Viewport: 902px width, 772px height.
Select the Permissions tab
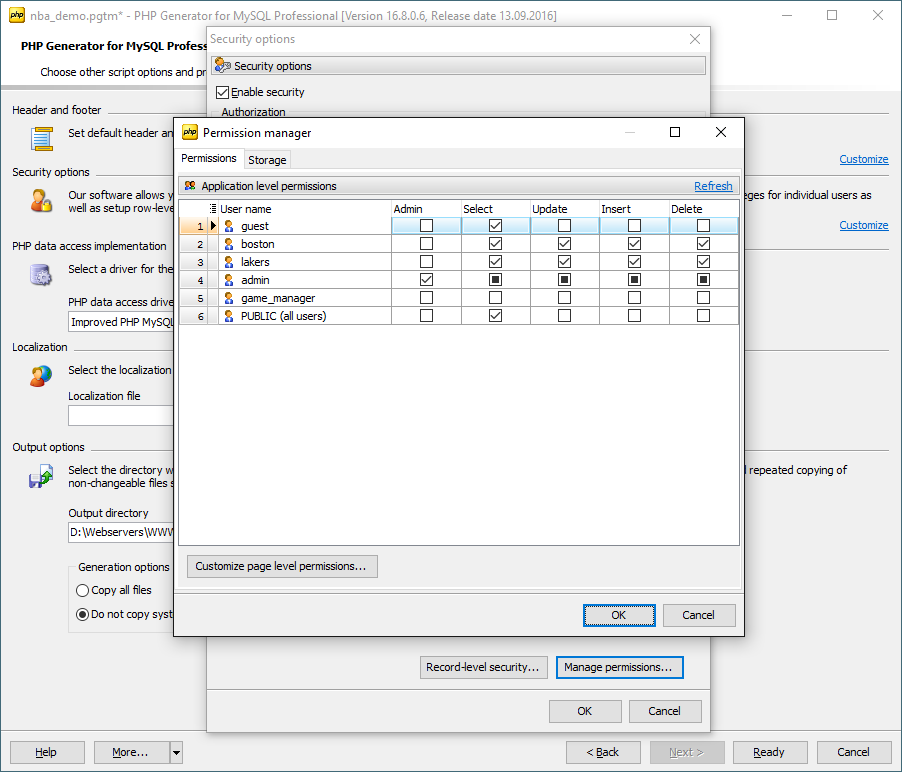coord(209,158)
